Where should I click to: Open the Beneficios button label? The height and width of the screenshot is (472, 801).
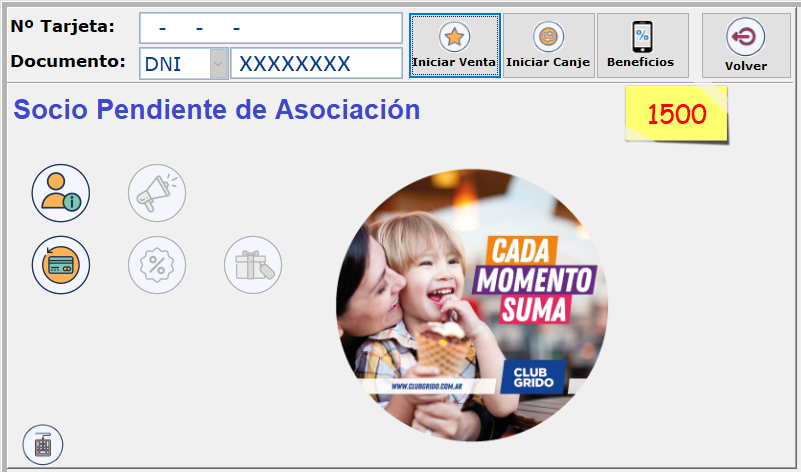[641, 62]
